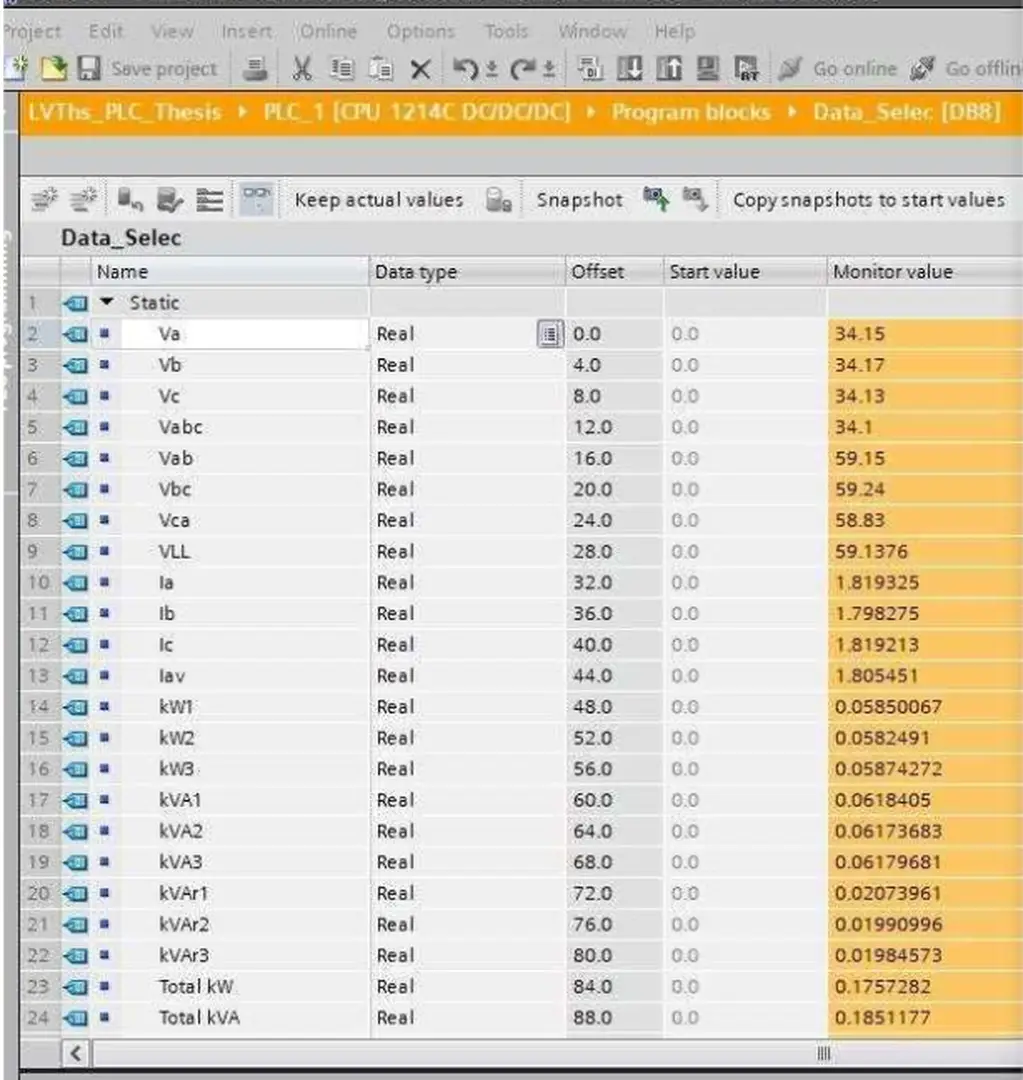Image resolution: width=1023 pixels, height=1080 pixels.
Task: Click the Cut scissors icon
Action: (x=302, y=69)
